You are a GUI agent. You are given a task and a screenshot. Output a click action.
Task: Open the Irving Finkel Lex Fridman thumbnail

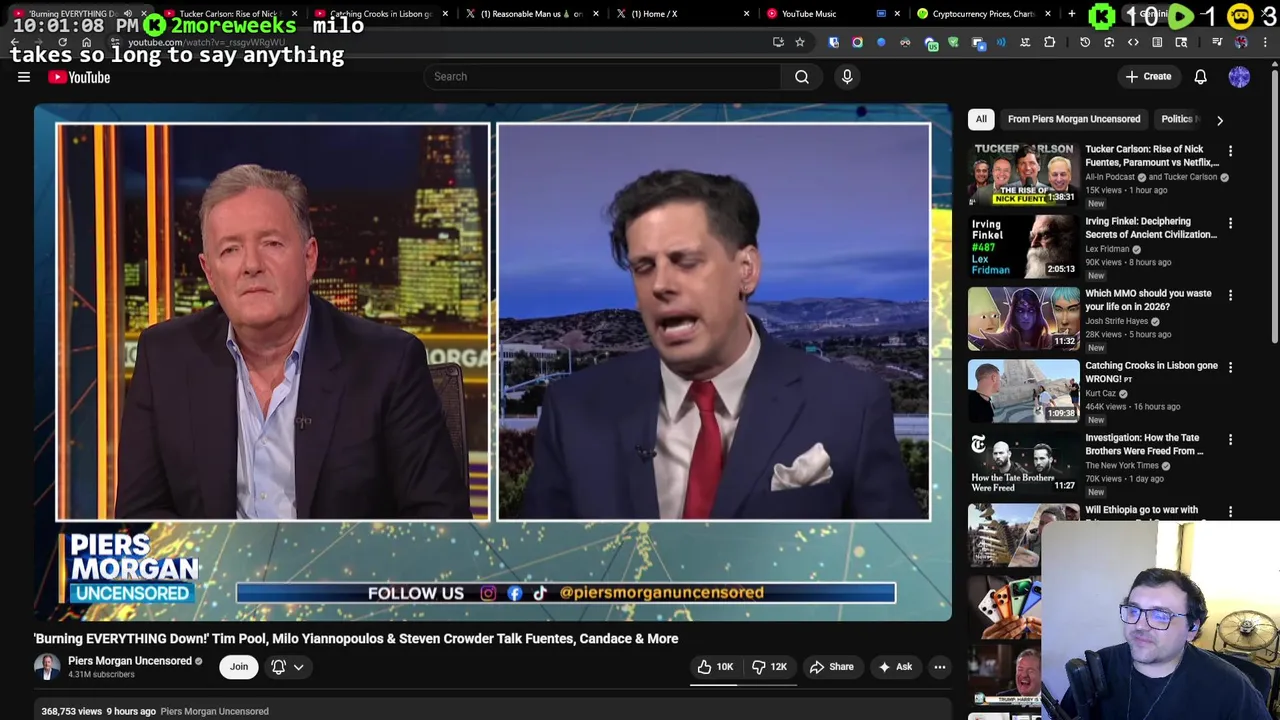pos(1023,246)
